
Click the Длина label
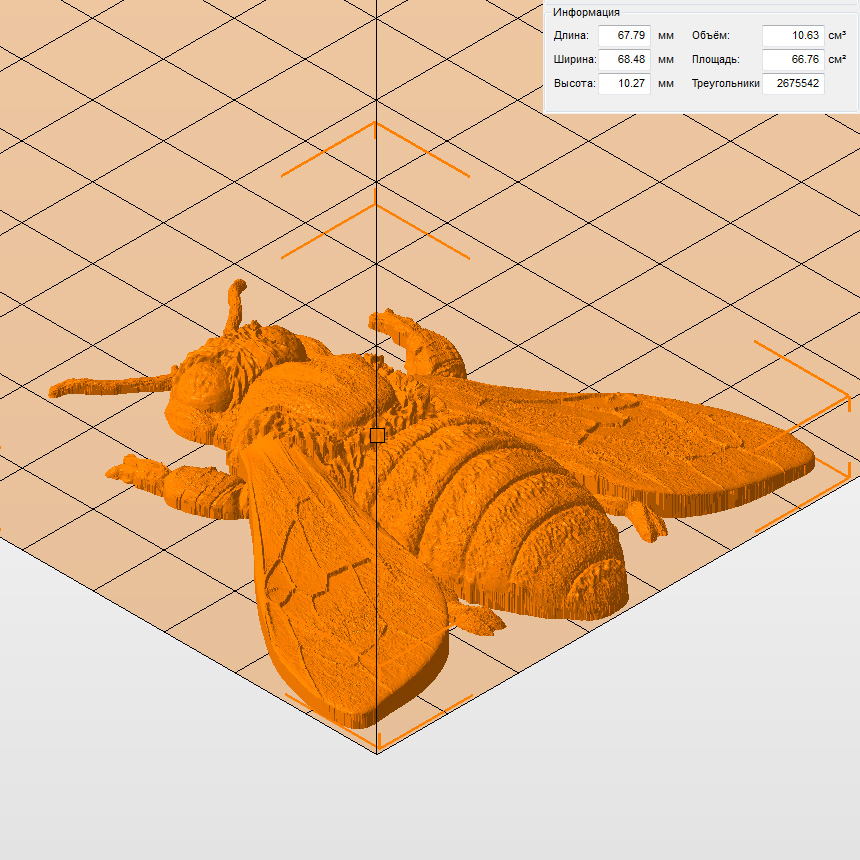tap(571, 36)
